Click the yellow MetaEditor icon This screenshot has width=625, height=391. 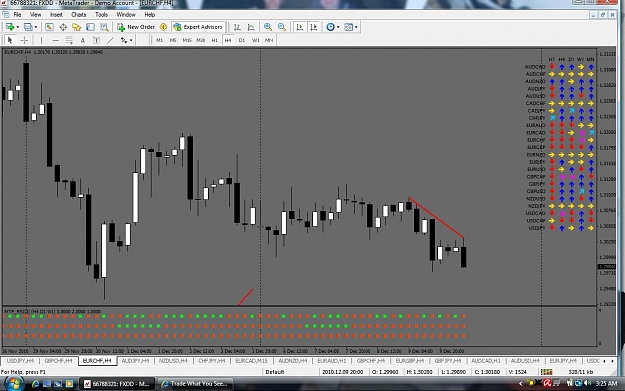(x=163, y=27)
